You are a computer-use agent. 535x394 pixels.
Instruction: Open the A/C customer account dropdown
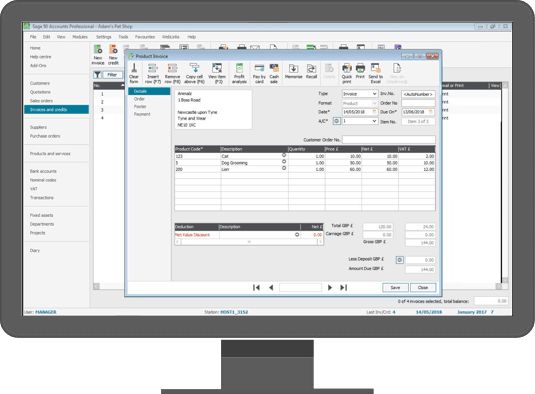[x=374, y=121]
